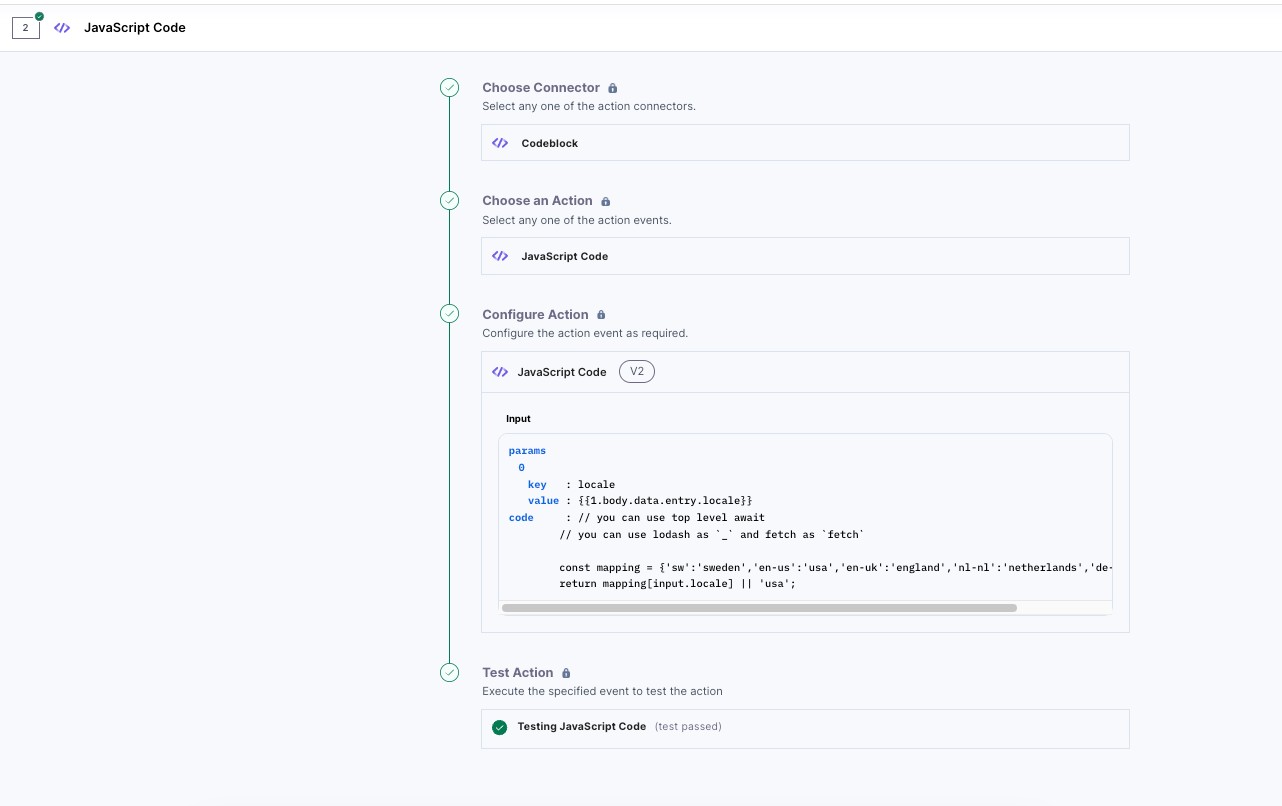Click the Configure Action code icon
Viewport: 1282px width, 806px height.
coord(500,372)
